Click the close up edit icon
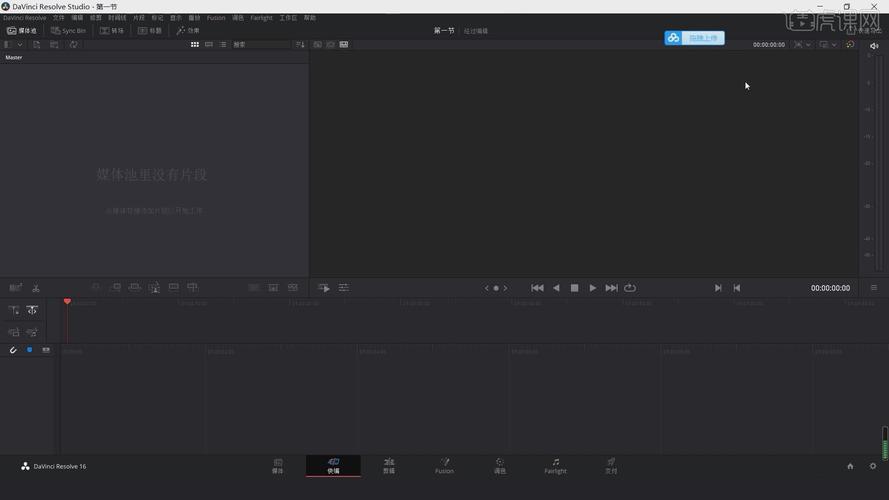Screen dimensions: 889x500 [x=154, y=288]
